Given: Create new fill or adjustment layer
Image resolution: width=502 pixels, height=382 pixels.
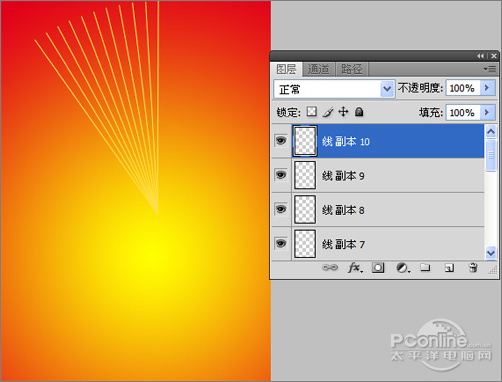Looking at the screenshot, I should 403,268.
